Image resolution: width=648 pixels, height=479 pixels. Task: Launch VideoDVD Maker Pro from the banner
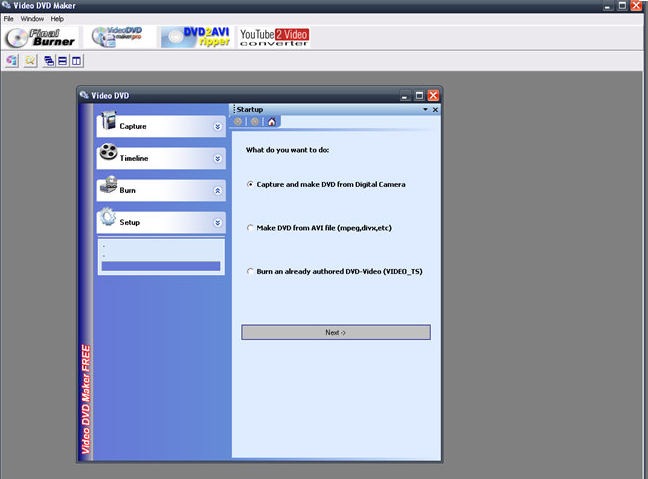pyautogui.click(x=118, y=37)
